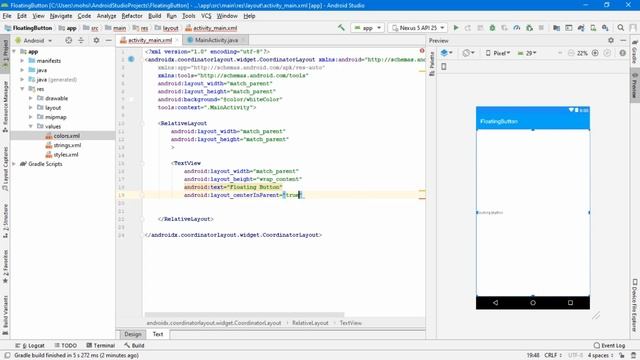
Task: Toggle the Resource Manager side tab
Action: (x=5, y=106)
